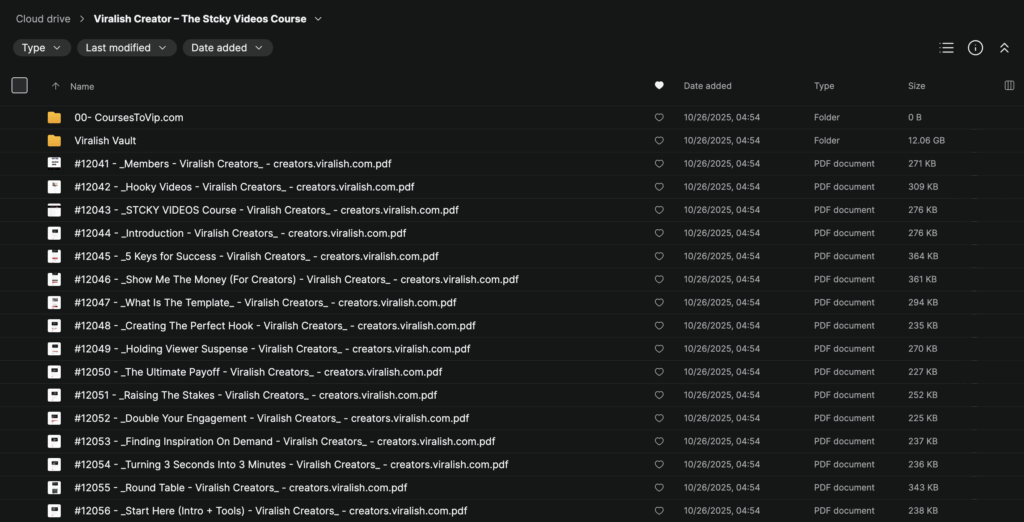Click file icon for #12044 Introduction

click(x=54, y=233)
